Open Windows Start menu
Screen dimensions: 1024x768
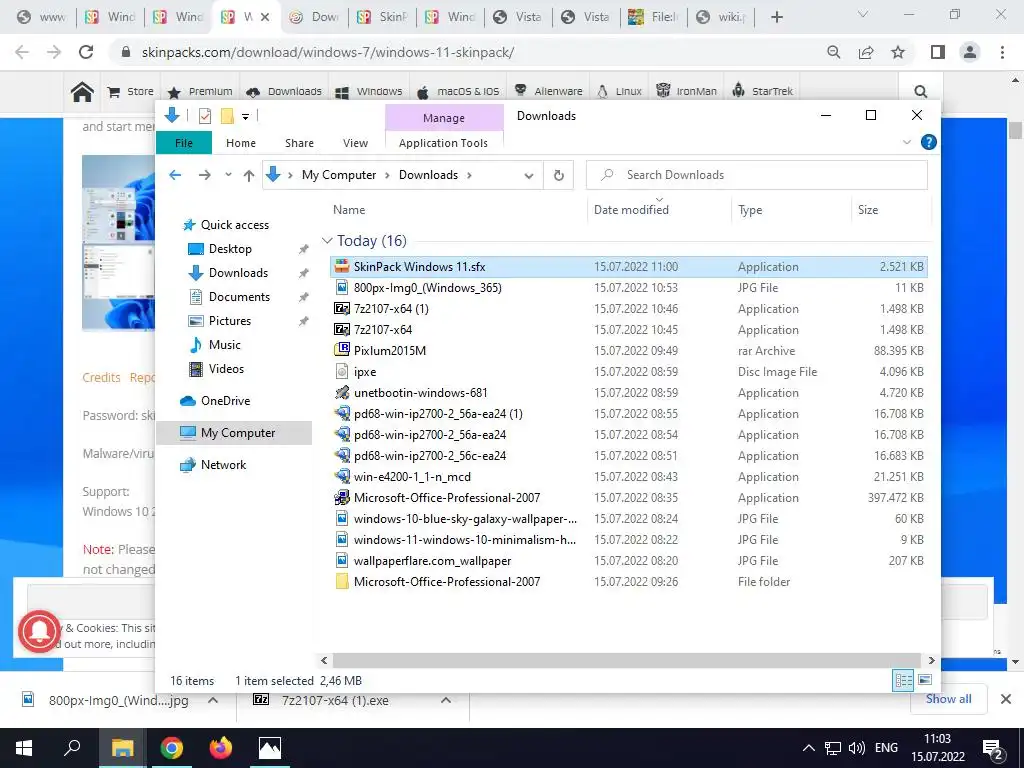pos(24,748)
